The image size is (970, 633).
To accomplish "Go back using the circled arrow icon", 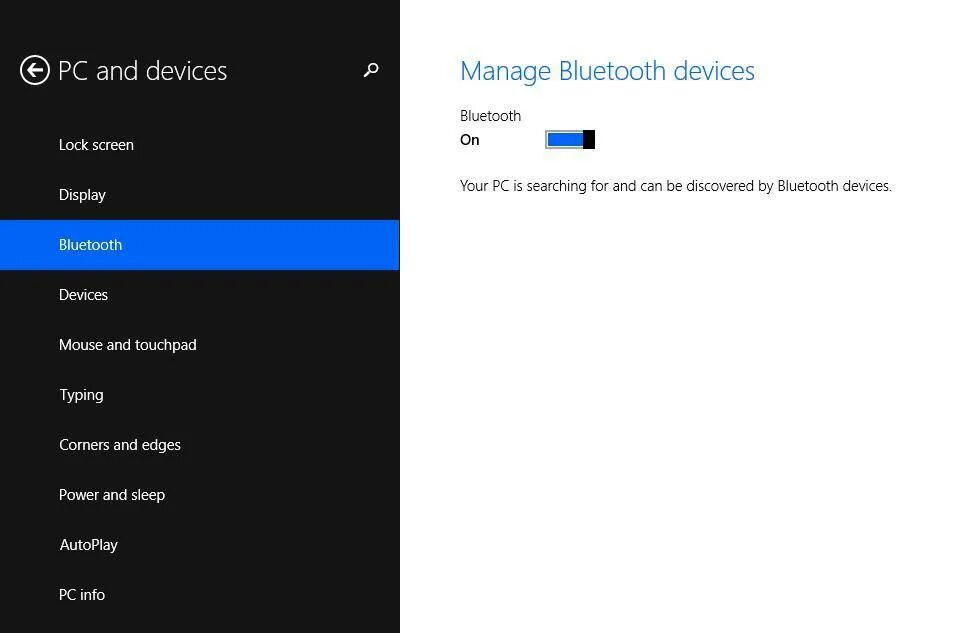I will (x=35, y=70).
